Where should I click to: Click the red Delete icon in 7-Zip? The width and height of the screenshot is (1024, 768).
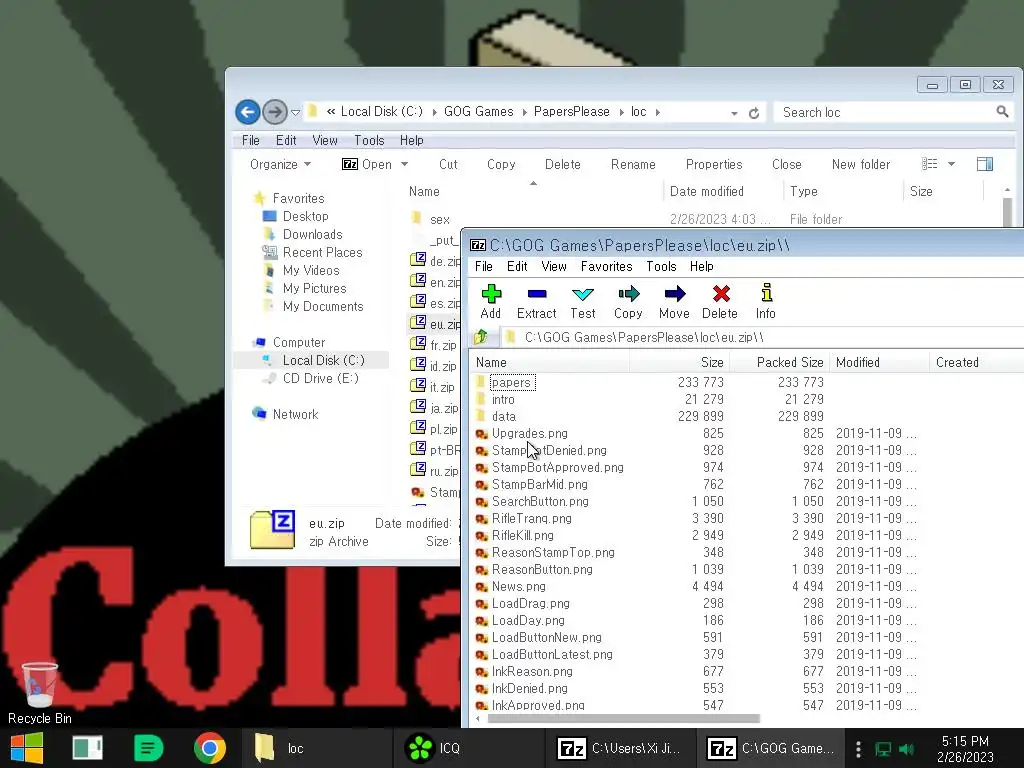720,294
